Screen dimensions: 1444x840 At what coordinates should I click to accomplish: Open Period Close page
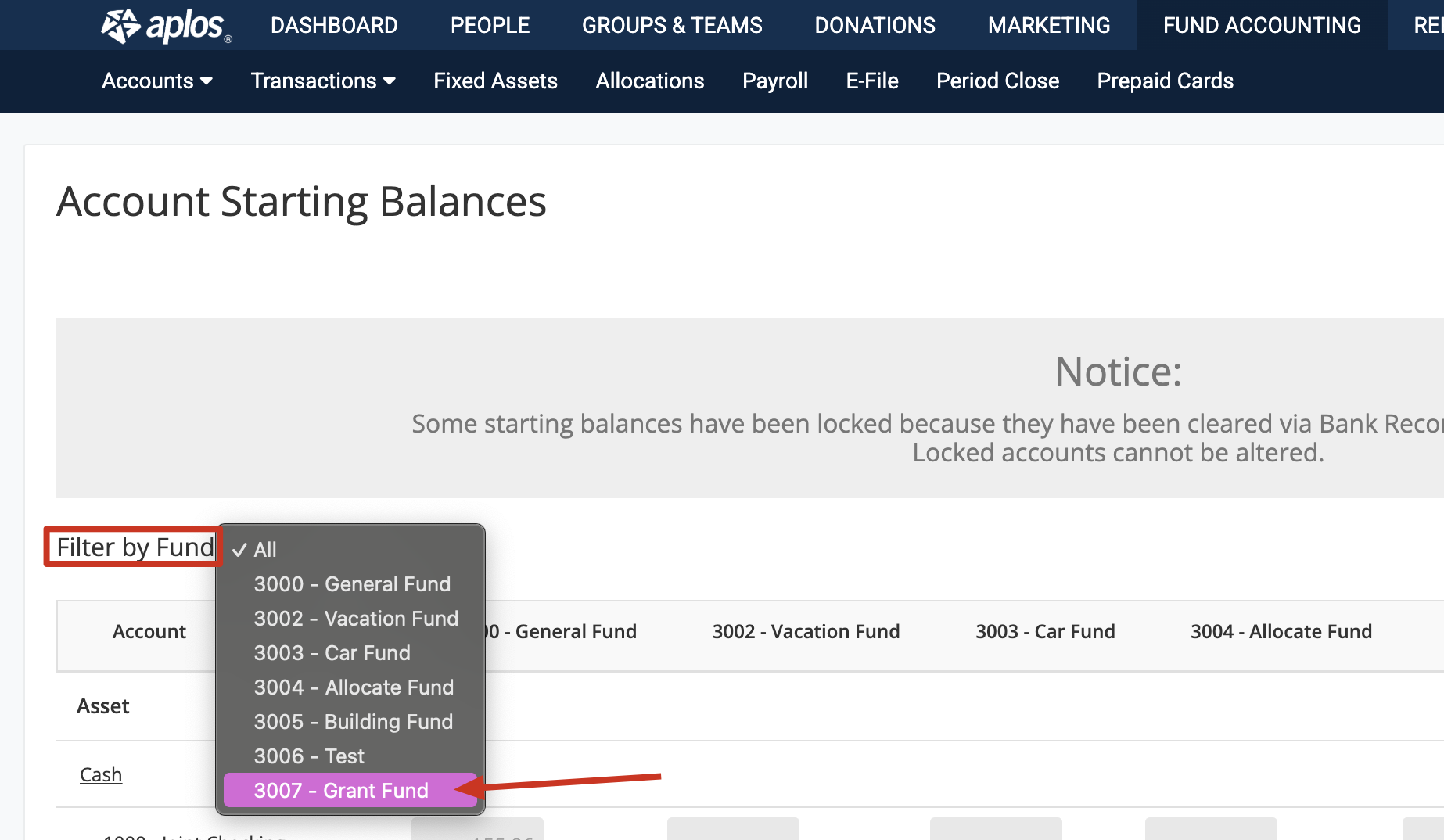[997, 81]
